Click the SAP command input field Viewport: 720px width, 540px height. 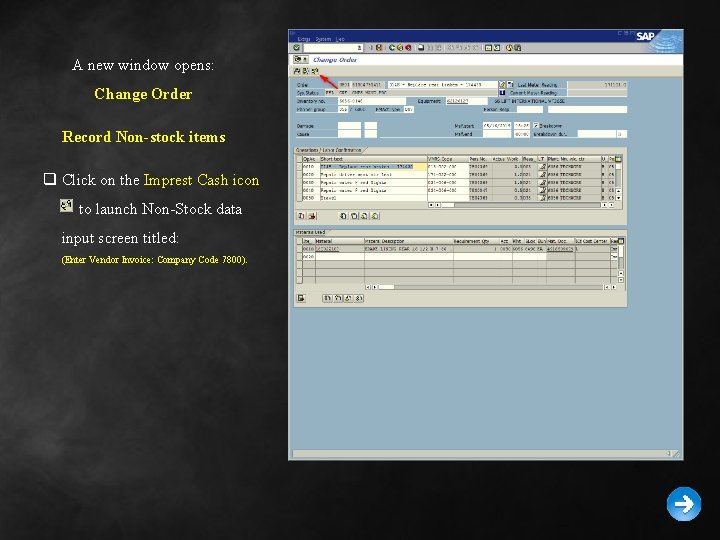click(x=333, y=48)
